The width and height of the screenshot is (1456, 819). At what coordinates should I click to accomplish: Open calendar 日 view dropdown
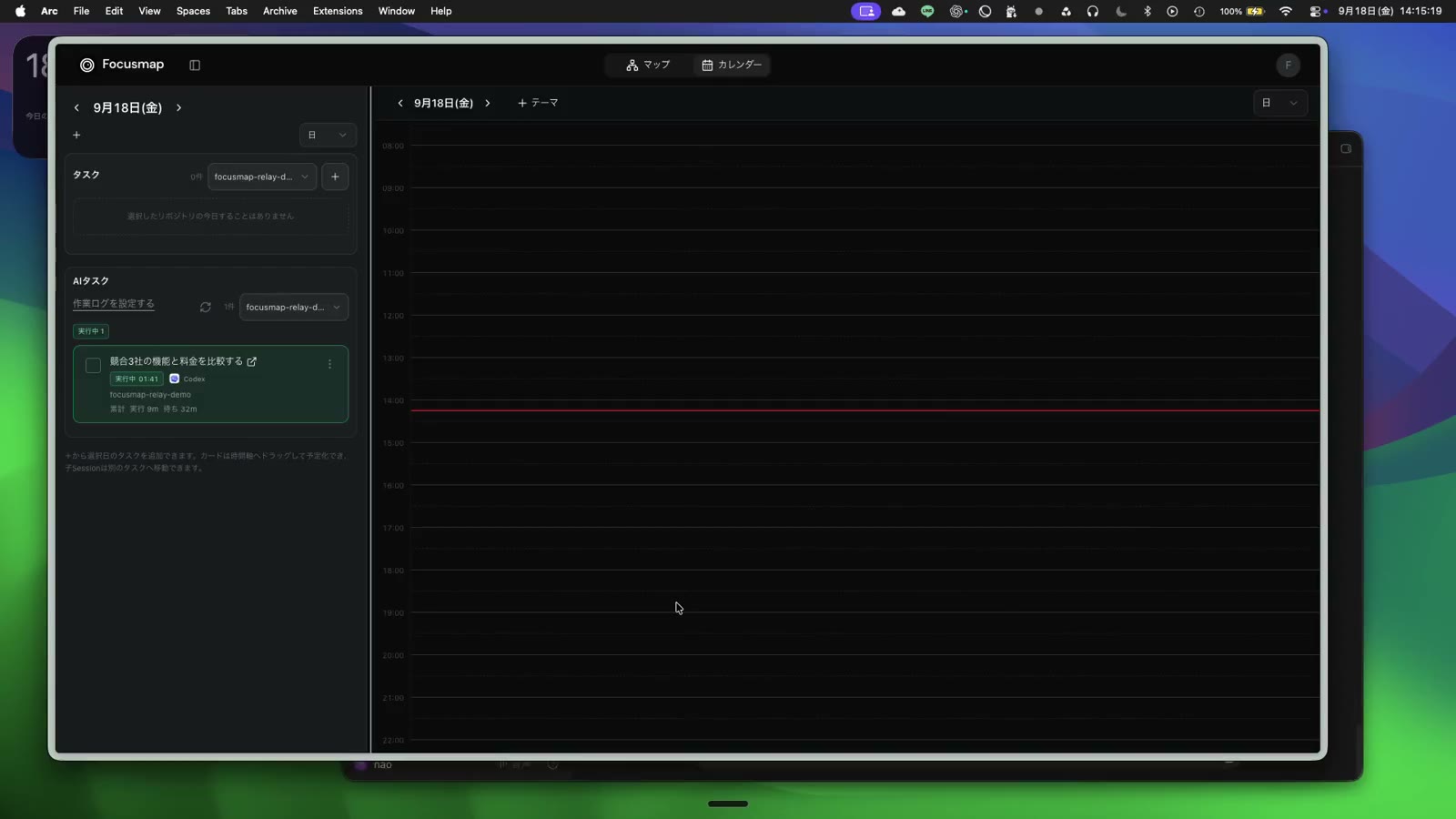coord(1280,104)
